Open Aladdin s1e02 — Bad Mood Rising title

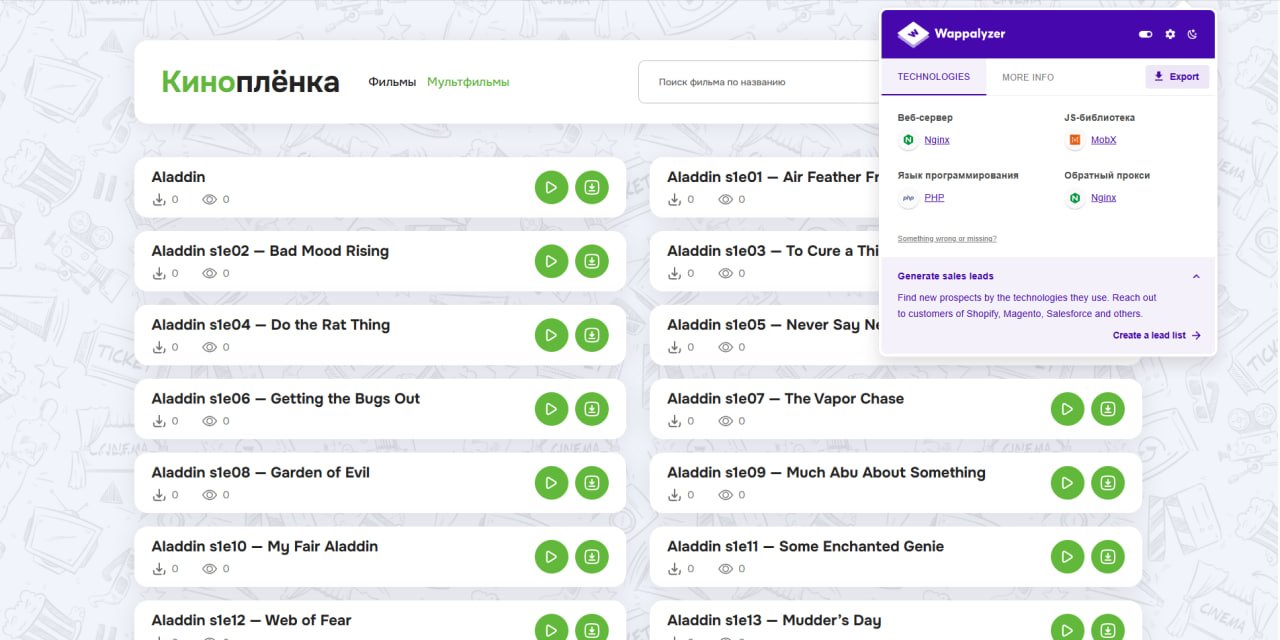click(270, 251)
